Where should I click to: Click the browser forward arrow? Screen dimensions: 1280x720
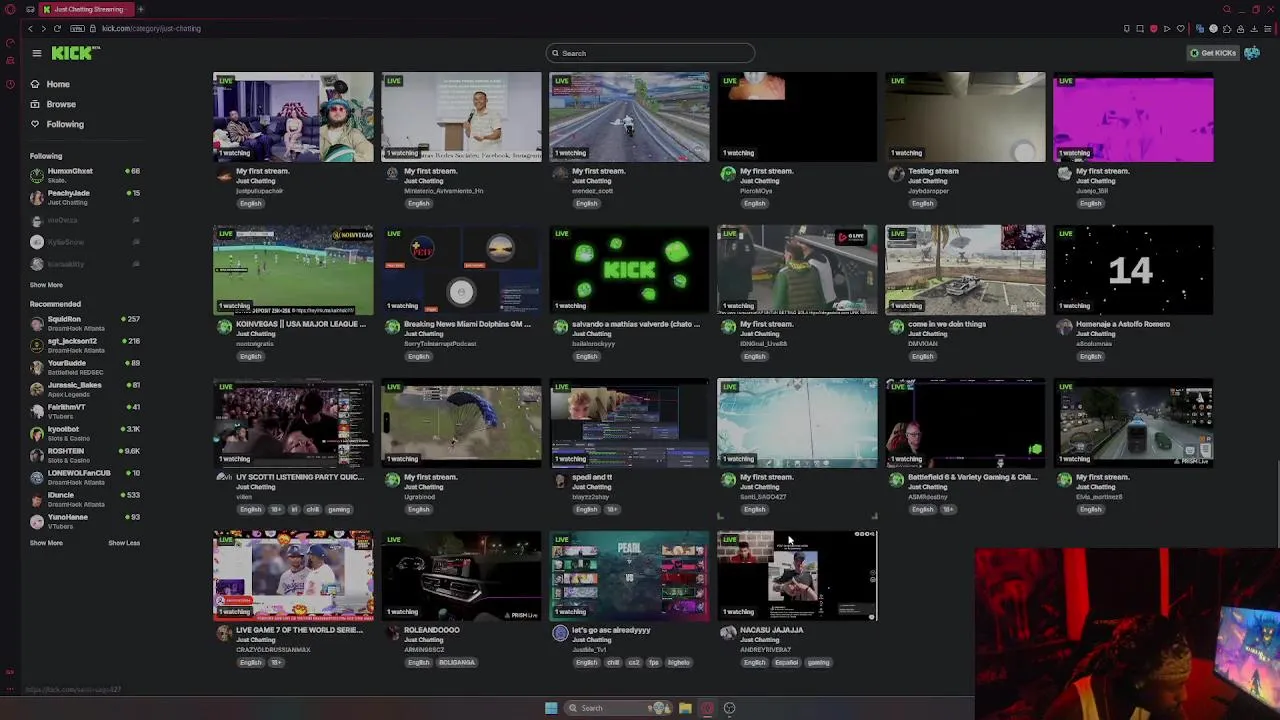tap(43, 28)
